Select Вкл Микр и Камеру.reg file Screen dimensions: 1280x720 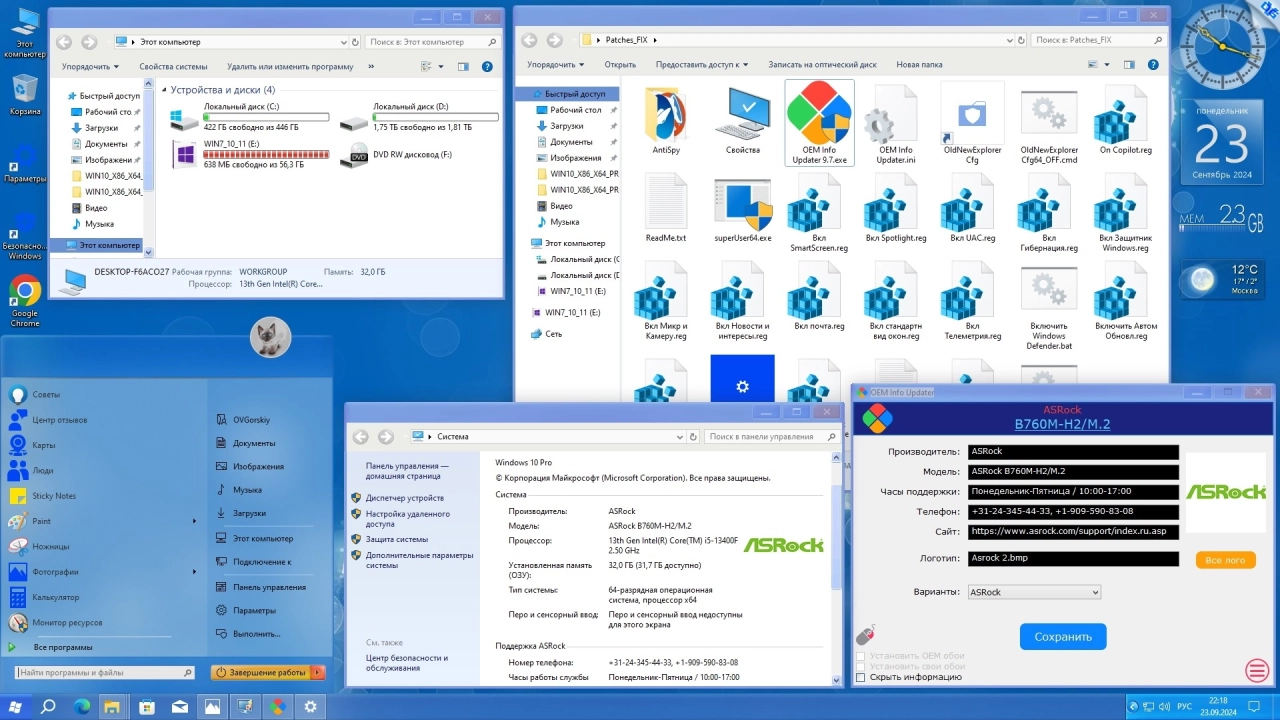(666, 300)
